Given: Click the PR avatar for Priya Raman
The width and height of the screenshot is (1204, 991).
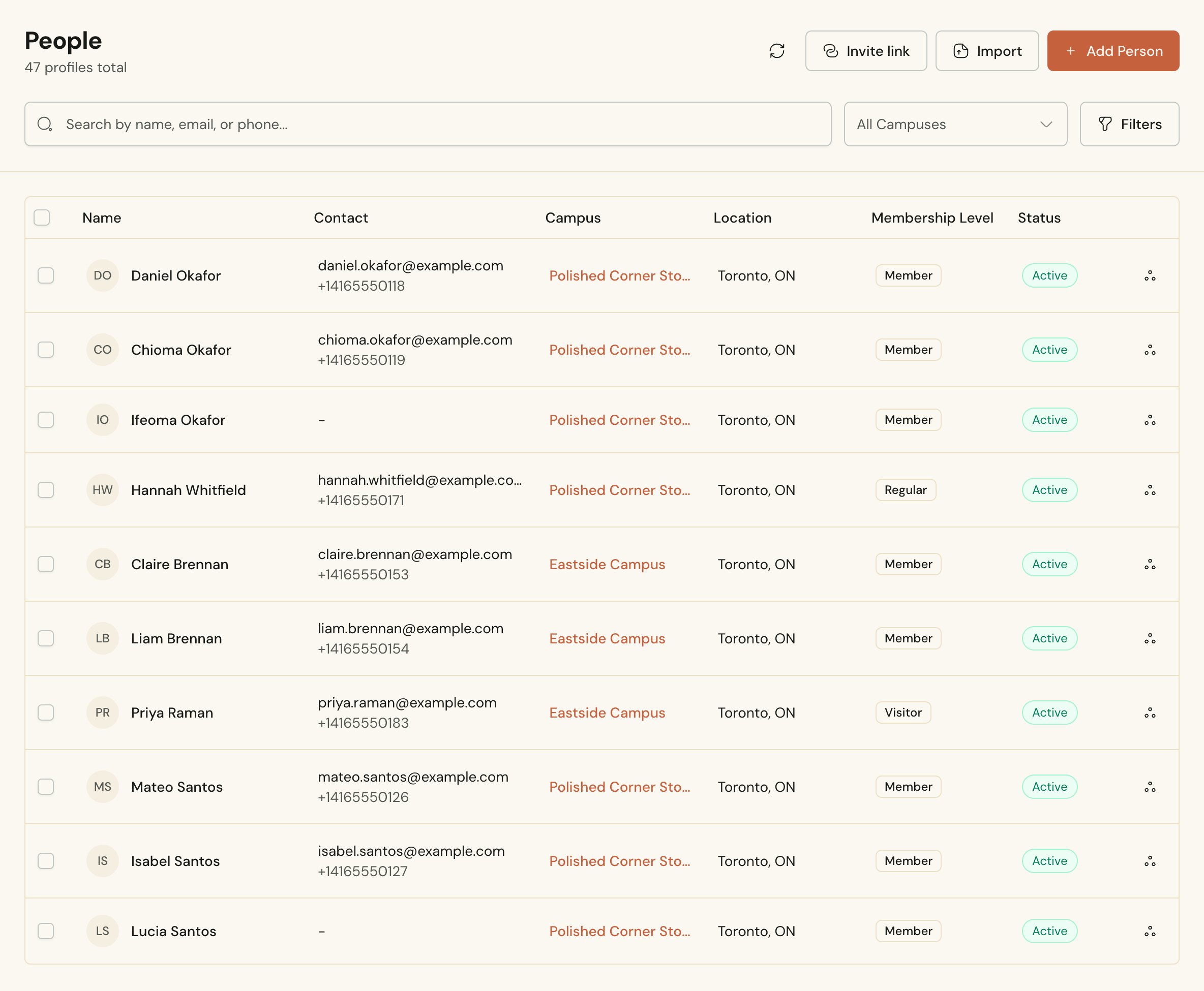Looking at the screenshot, I should coord(103,713).
